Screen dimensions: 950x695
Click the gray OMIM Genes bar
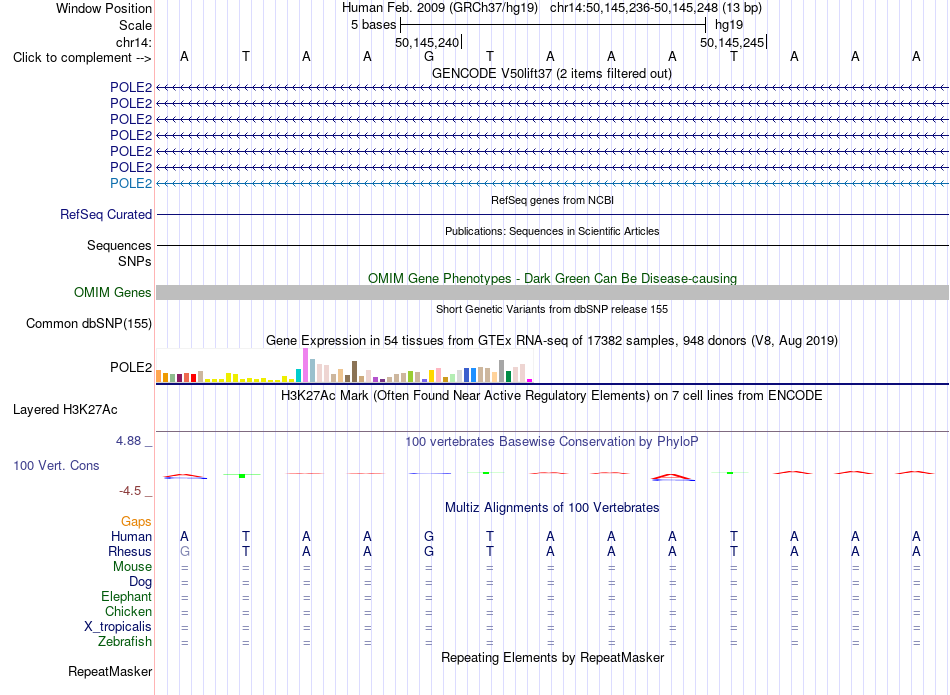point(552,292)
